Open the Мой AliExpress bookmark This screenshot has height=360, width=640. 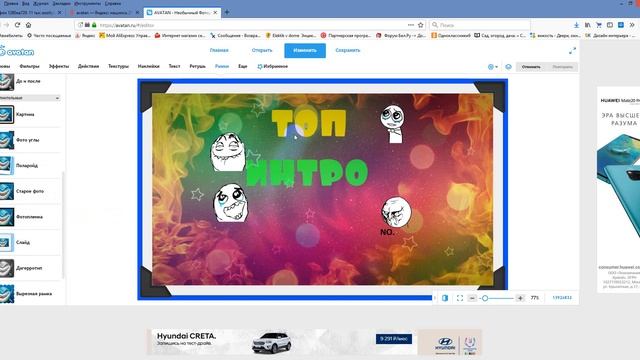[125, 36]
